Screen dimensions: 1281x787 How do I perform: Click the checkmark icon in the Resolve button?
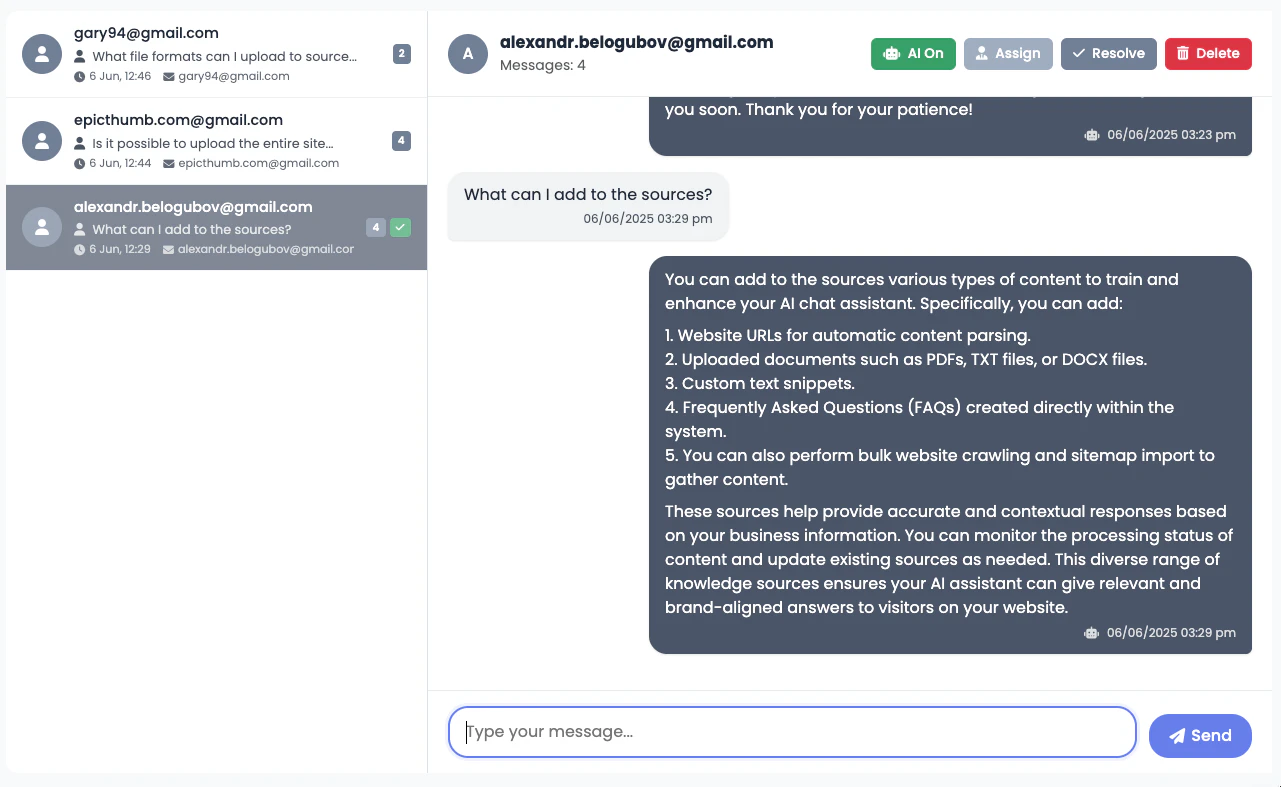(x=1079, y=53)
